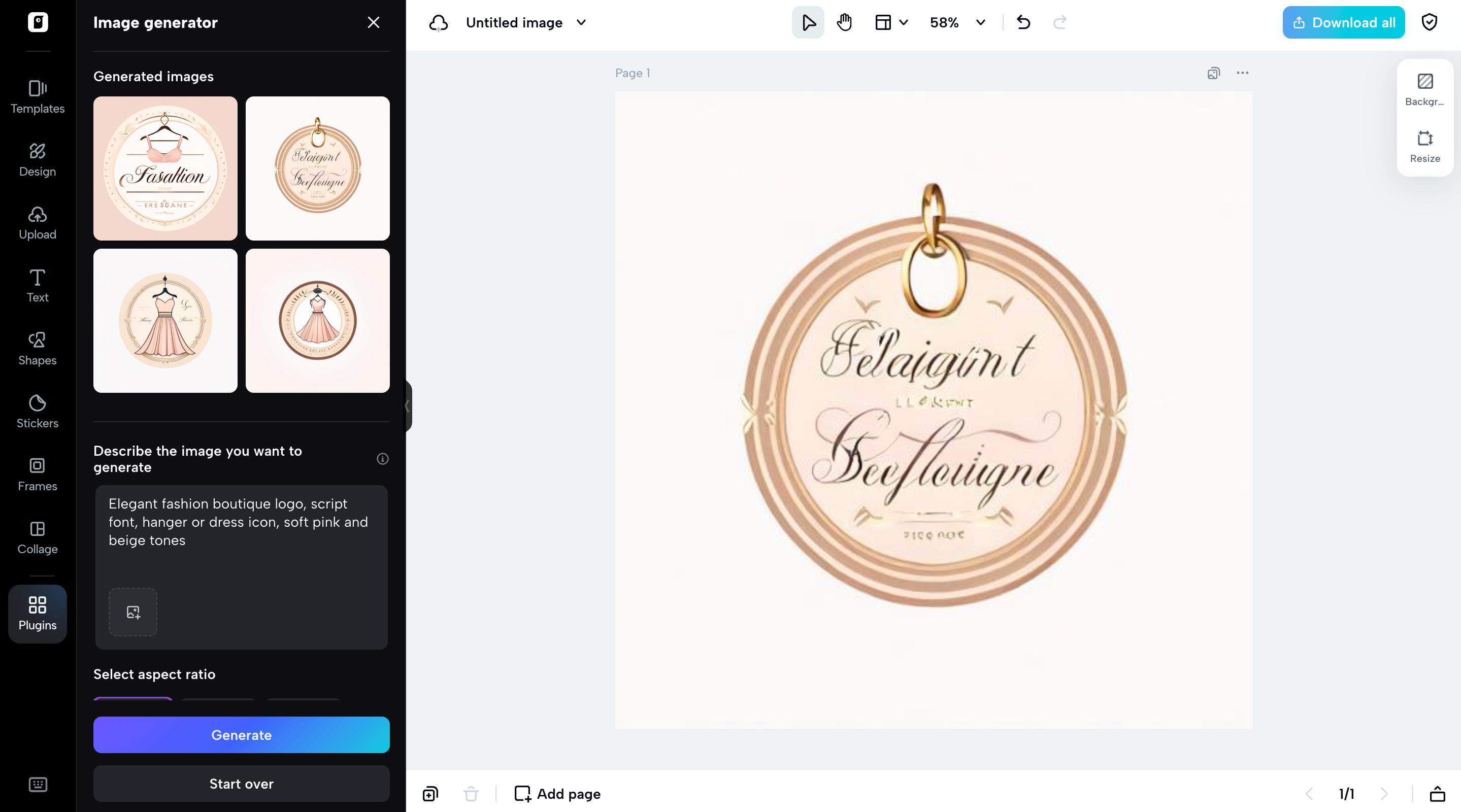Viewport: 1461px width, 812px height.
Task: Open keyboard shortcuts icon in sidebar
Action: tap(38, 784)
